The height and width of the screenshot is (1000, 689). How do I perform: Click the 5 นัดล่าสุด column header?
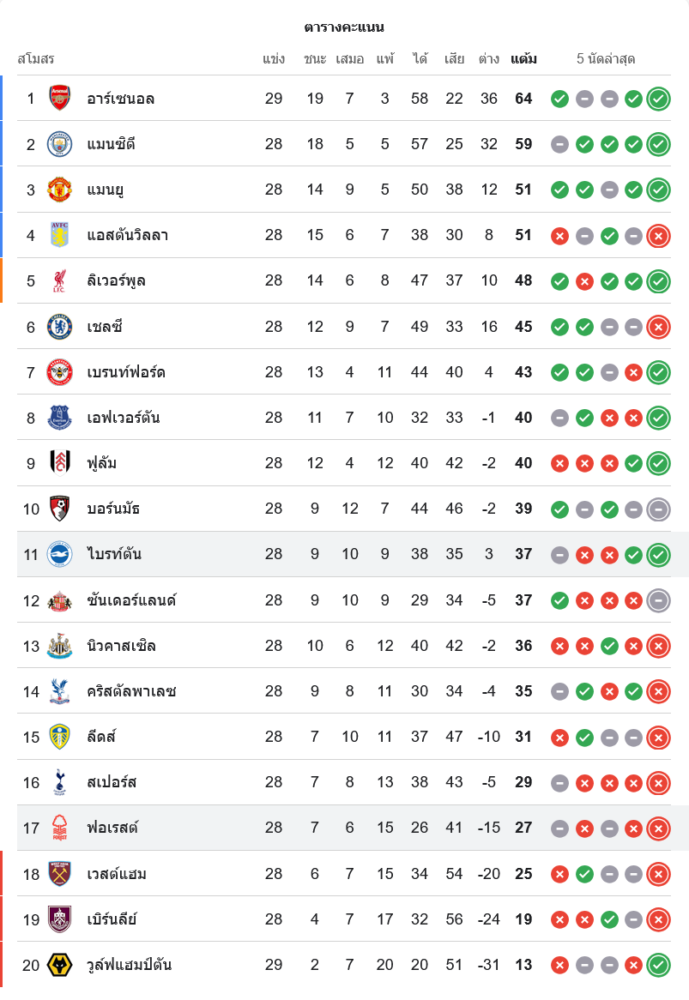(x=606, y=59)
